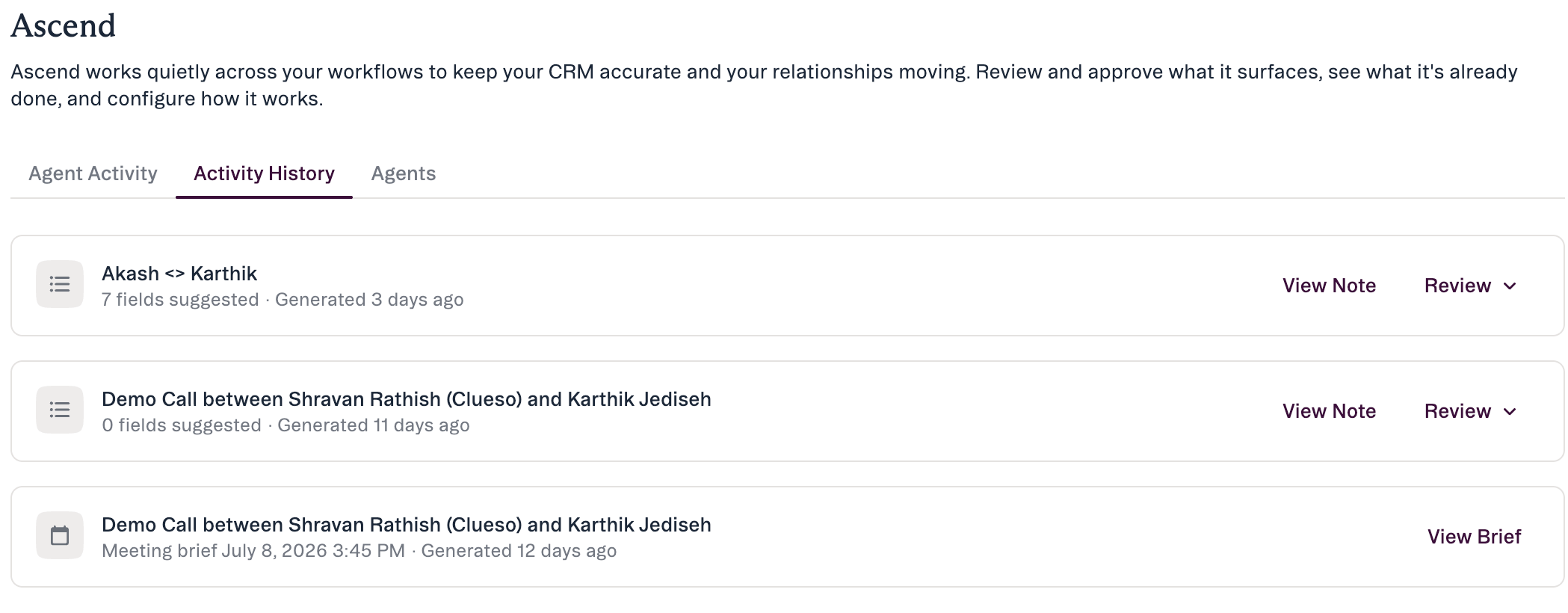Screen dimensions: 1568x613
Task: Expand the chevron next to Review for Akash <> Karthik
Action: [x=1510, y=286]
